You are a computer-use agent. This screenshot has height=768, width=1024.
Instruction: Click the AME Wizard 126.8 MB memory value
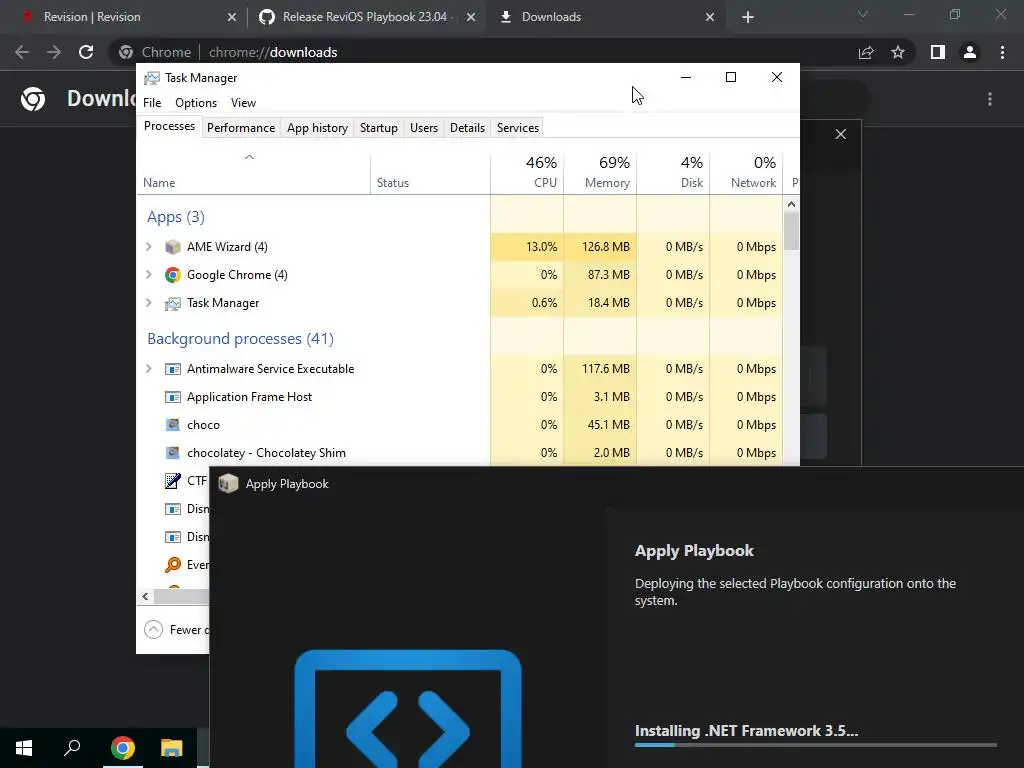[606, 247]
